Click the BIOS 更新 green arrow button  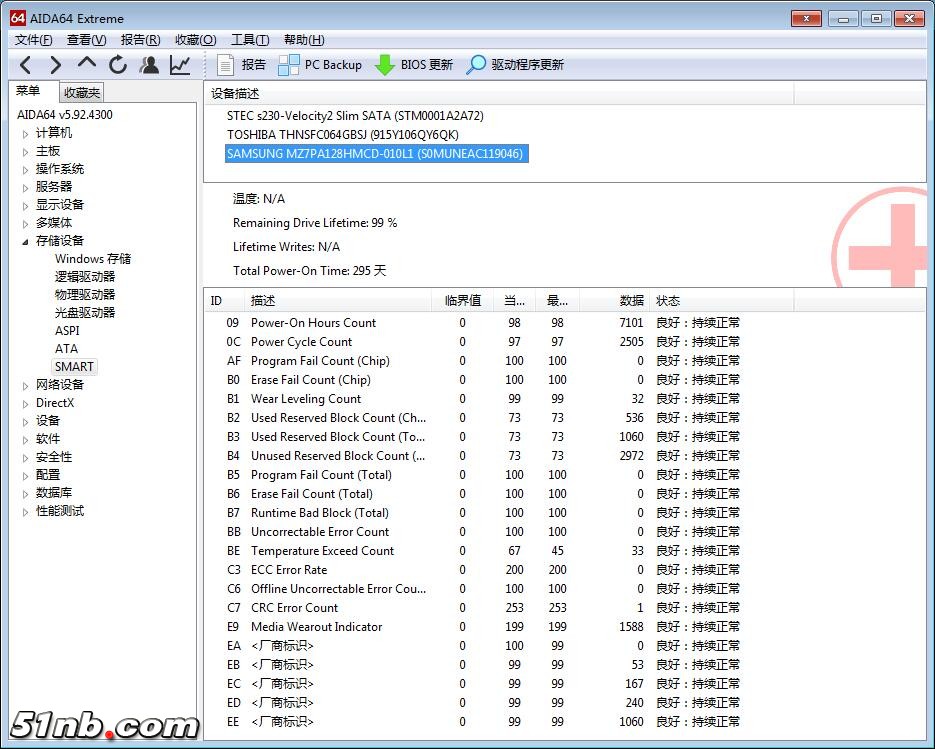(414, 65)
